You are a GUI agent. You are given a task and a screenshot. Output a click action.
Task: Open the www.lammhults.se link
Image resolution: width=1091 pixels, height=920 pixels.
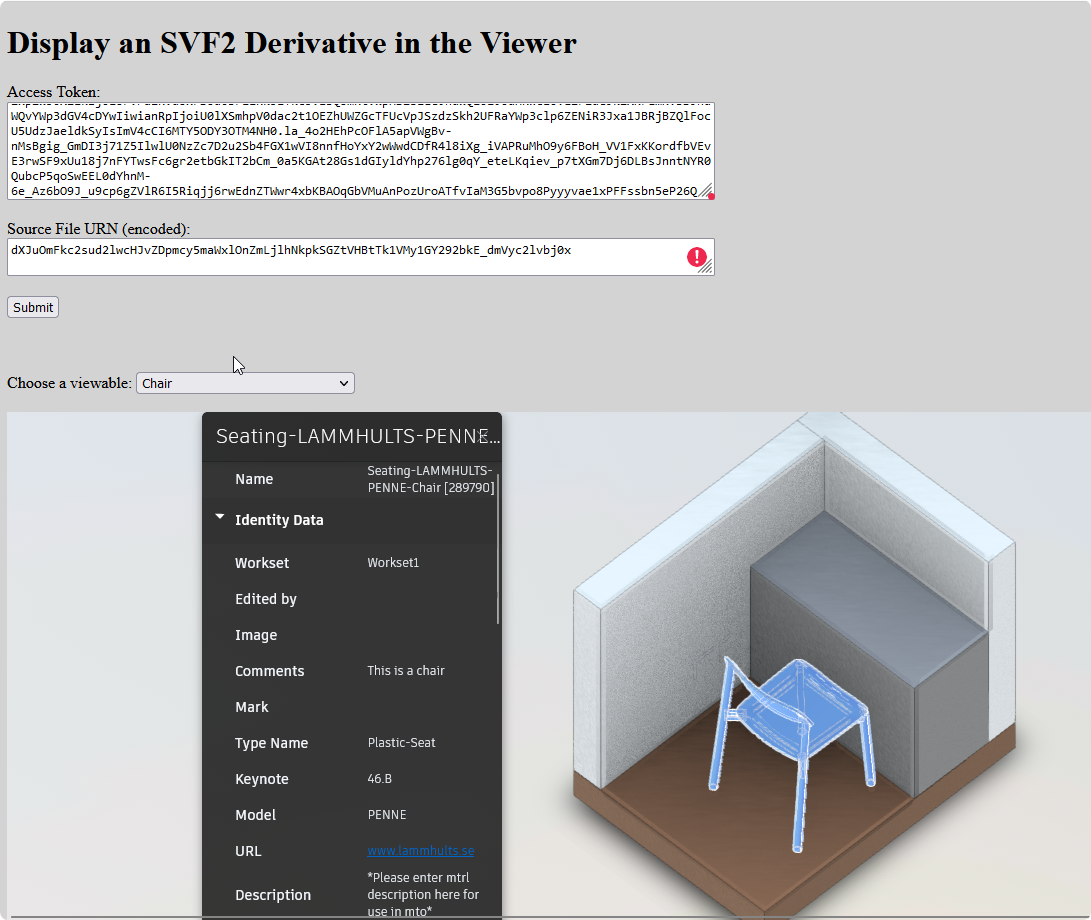pos(420,851)
